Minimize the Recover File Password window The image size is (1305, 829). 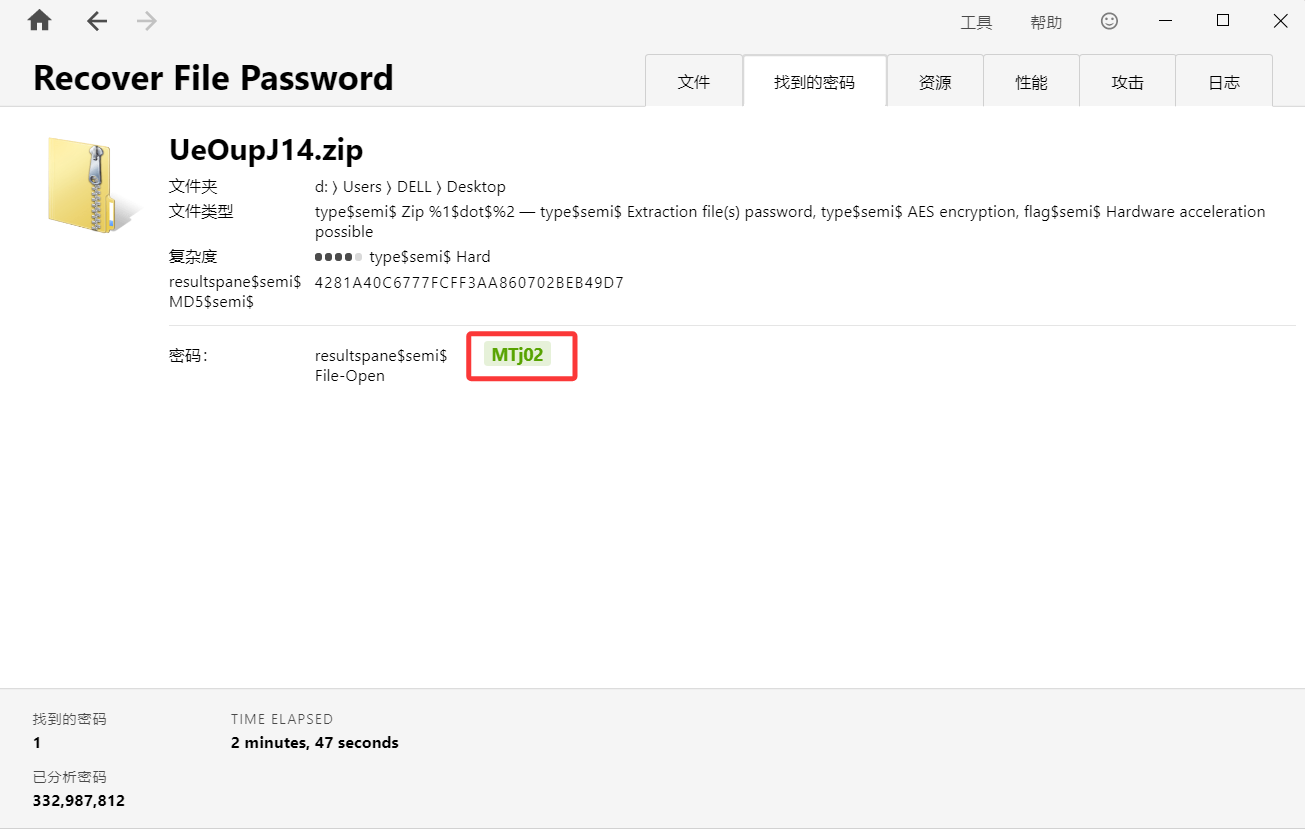coord(1165,21)
